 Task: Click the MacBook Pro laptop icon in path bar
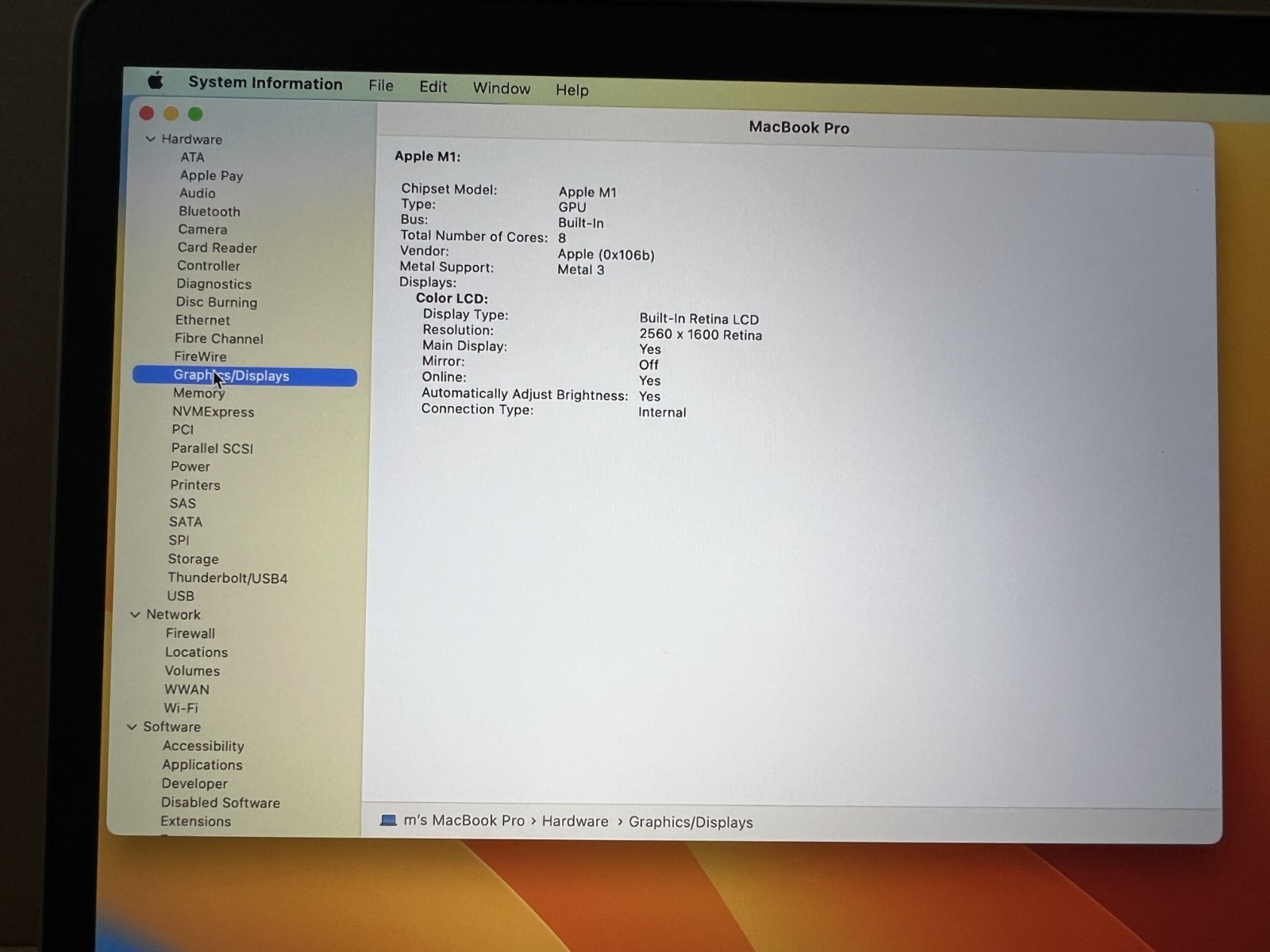(388, 820)
